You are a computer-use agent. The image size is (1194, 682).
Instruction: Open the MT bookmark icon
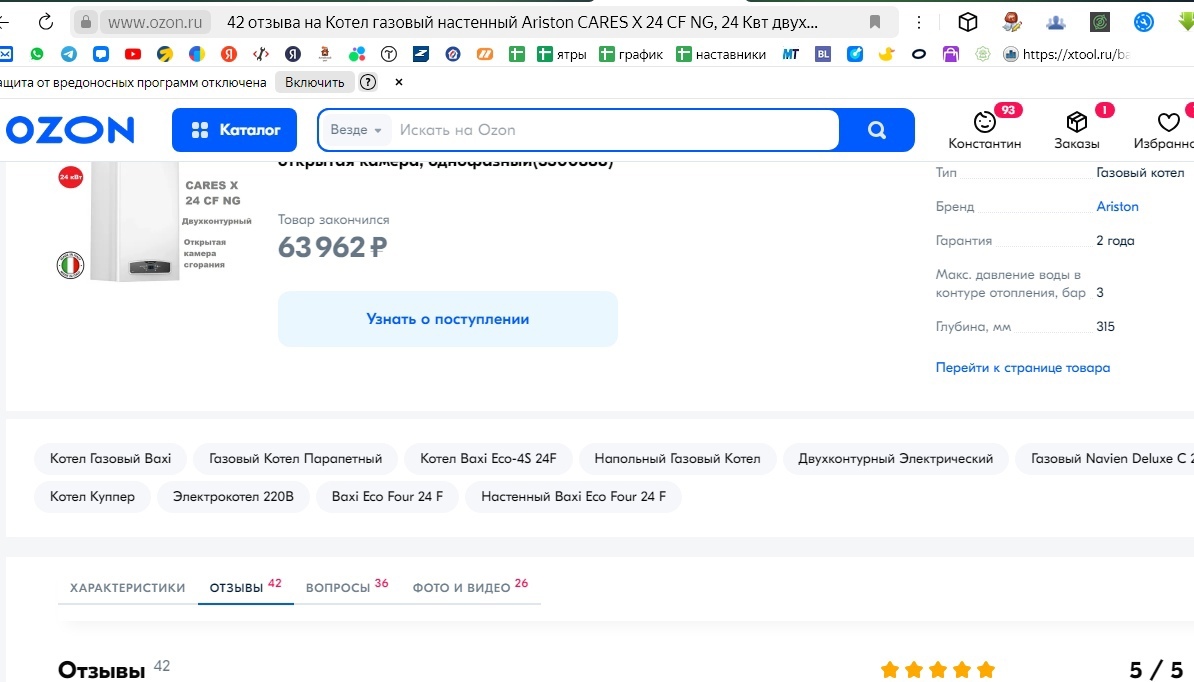click(x=790, y=54)
